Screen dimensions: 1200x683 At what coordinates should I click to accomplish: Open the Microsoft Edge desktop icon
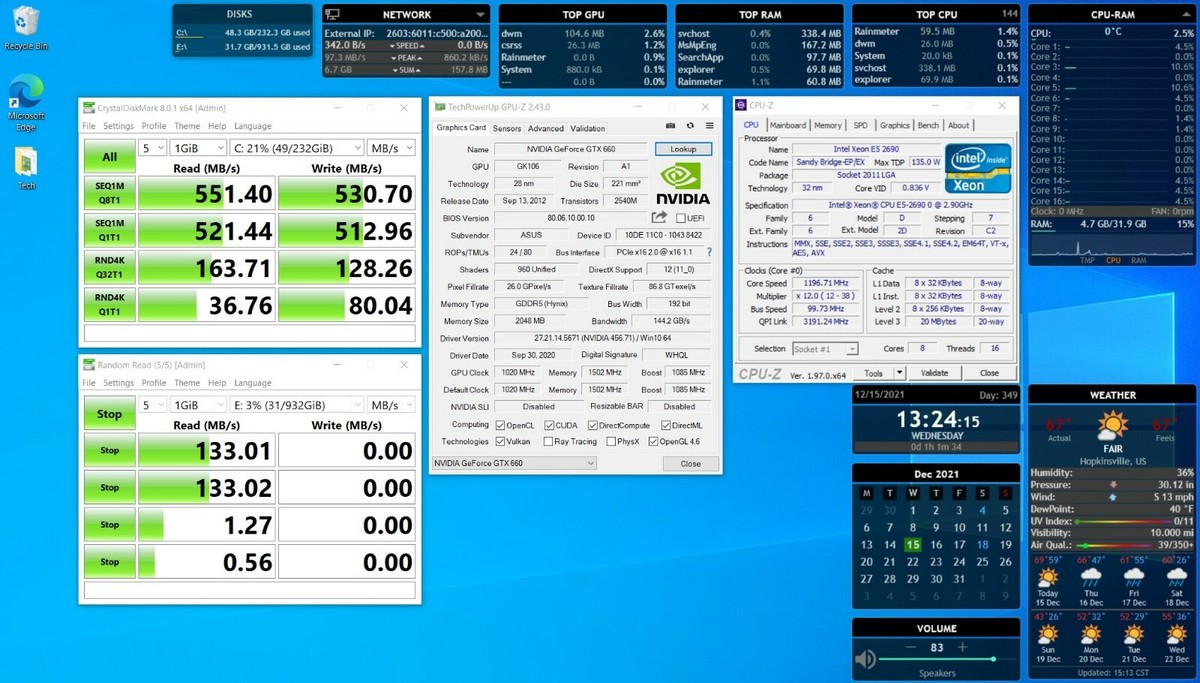click(x=26, y=102)
